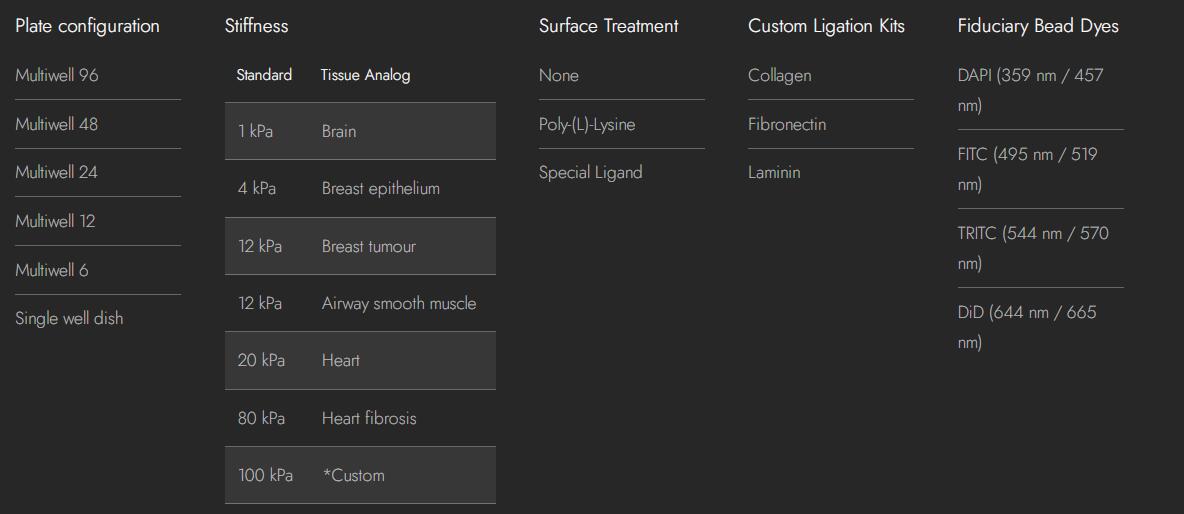
Task: Select the 4 kPa Breast epithelium row
Action: click(359, 189)
